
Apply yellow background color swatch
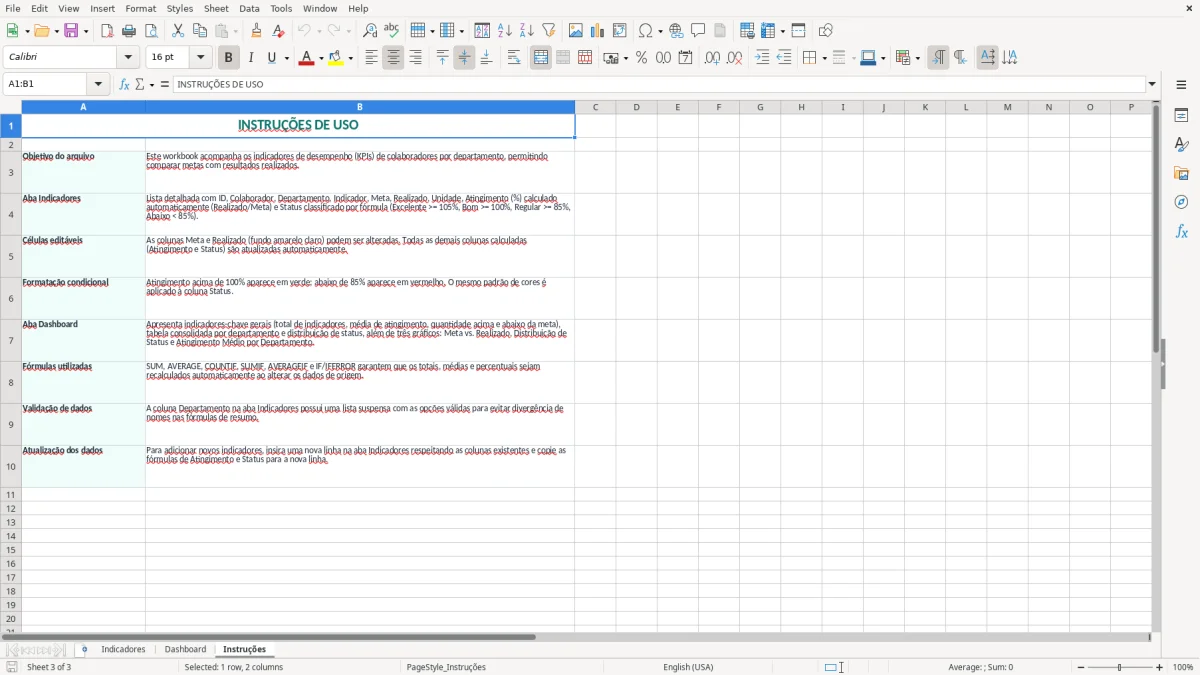[x=337, y=58]
